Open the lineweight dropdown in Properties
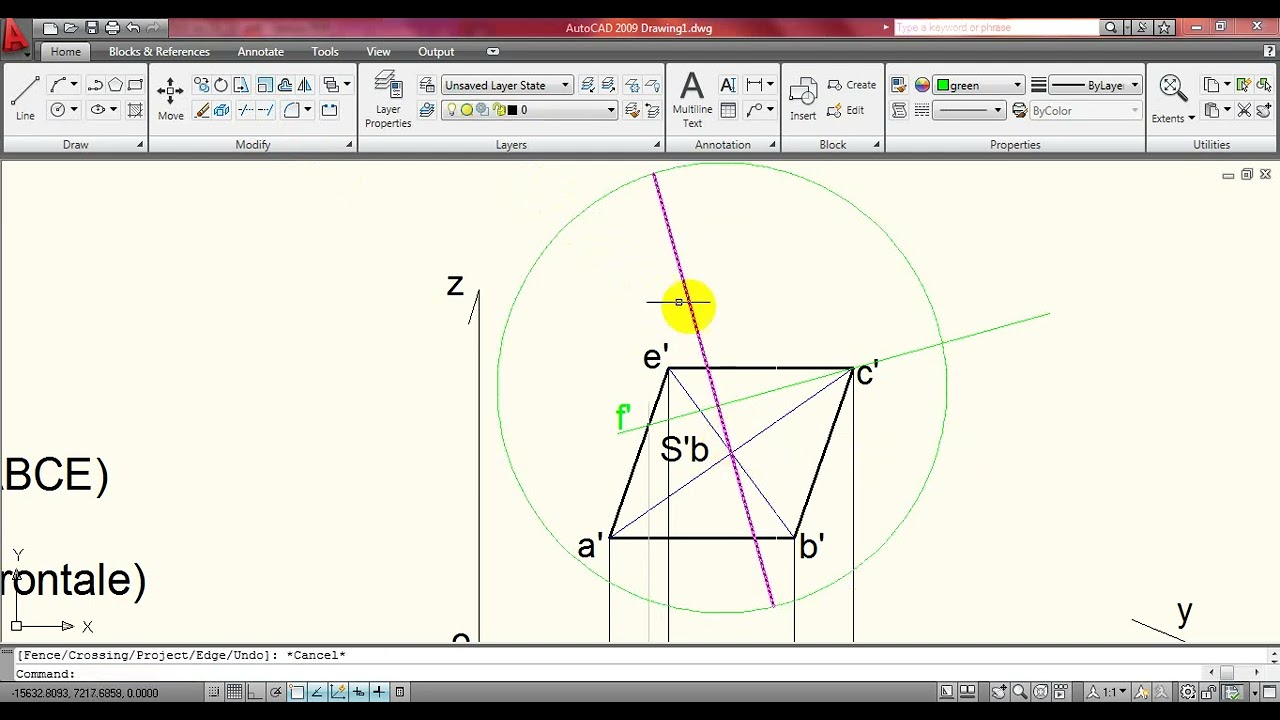The height and width of the screenshot is (720, 1280). point(969,110)
